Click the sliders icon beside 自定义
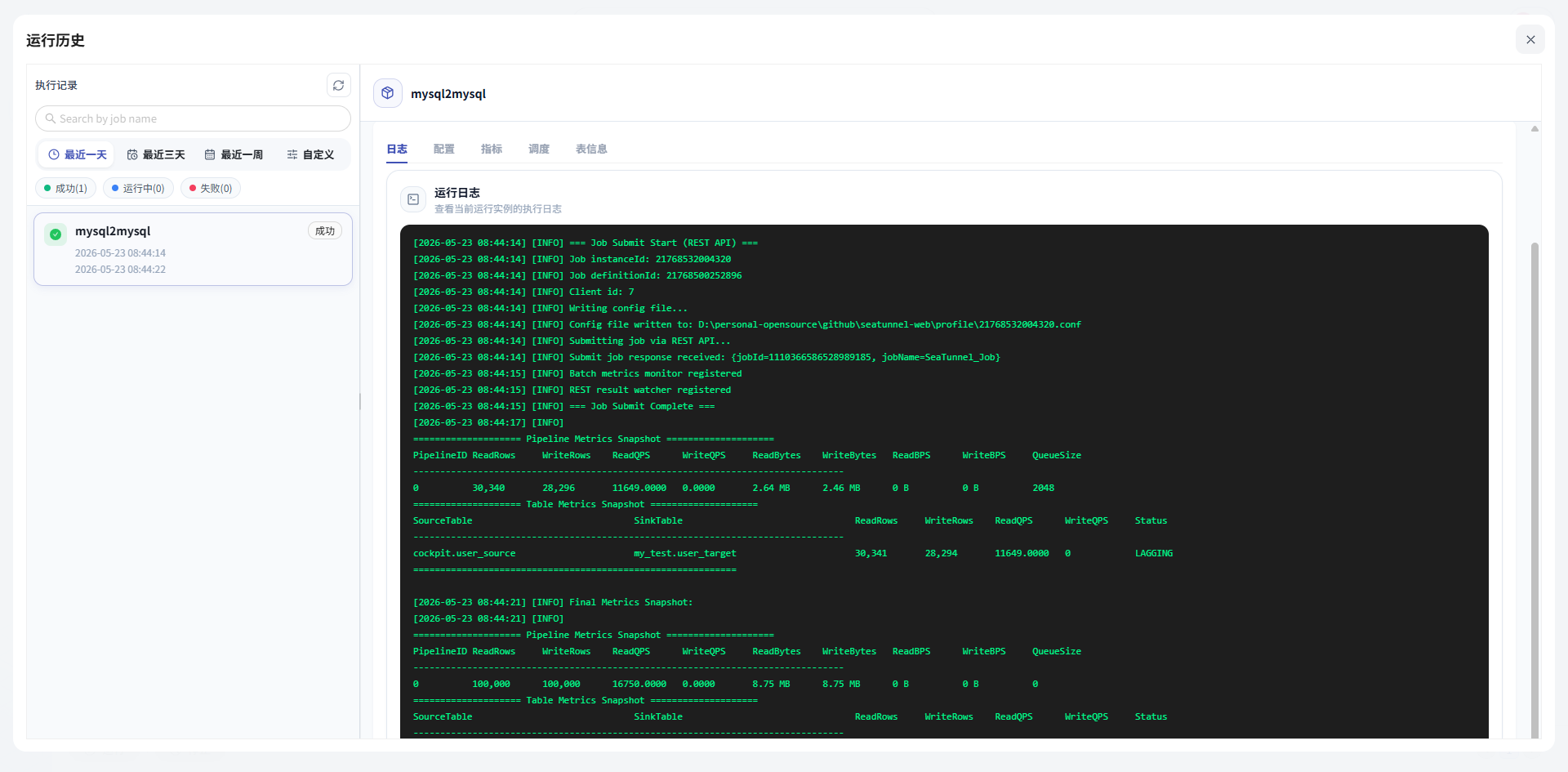The width and height of the screenshot is (1568, 772). (292, 154)
